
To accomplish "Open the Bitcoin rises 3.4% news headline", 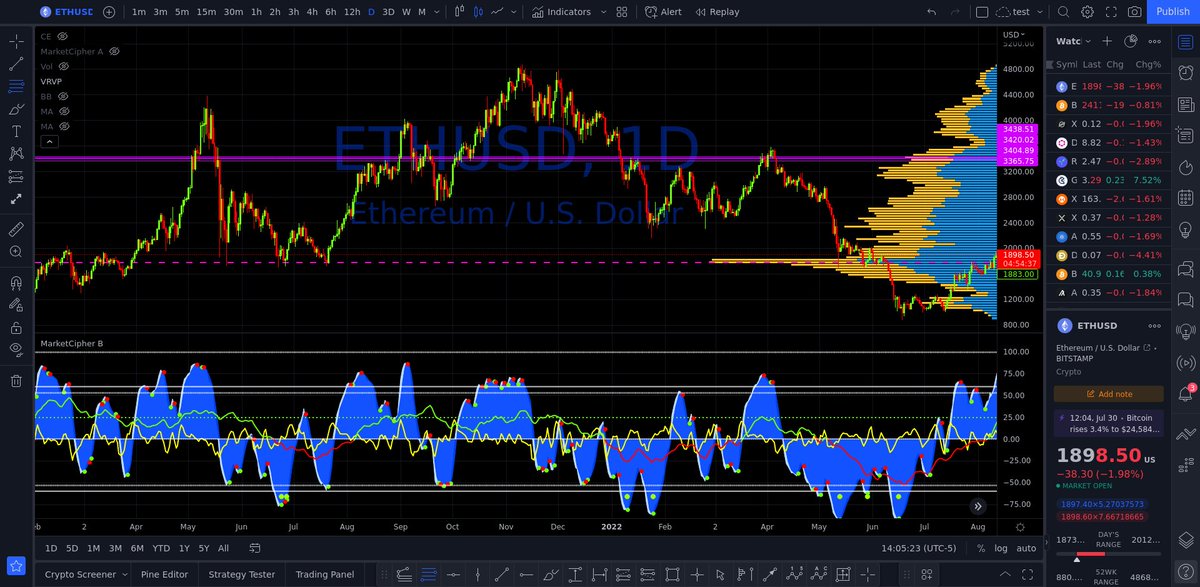I will coord(1108,423).
